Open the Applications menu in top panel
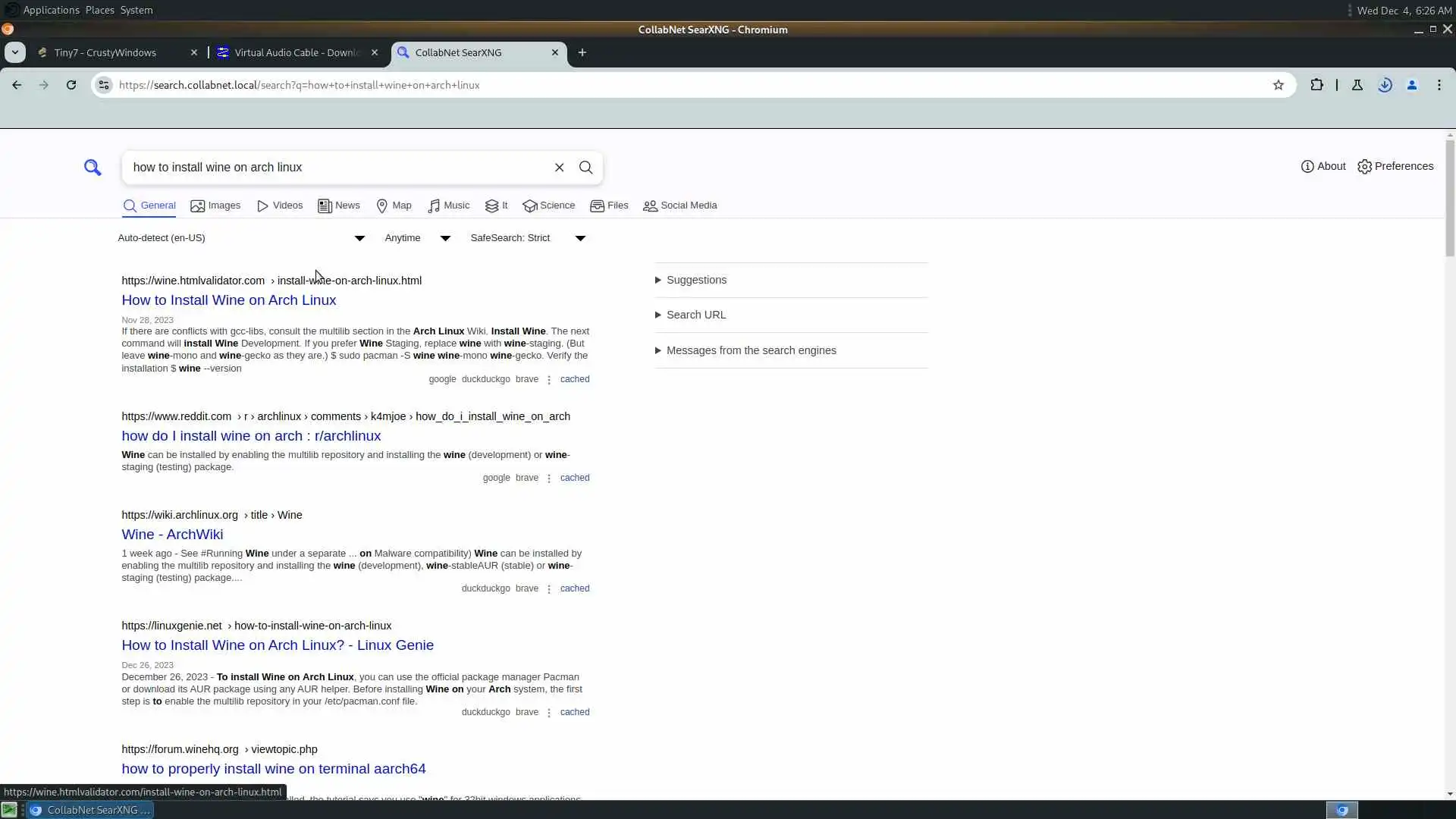This screenshot has width=1456, height=819. pos(51,10)
